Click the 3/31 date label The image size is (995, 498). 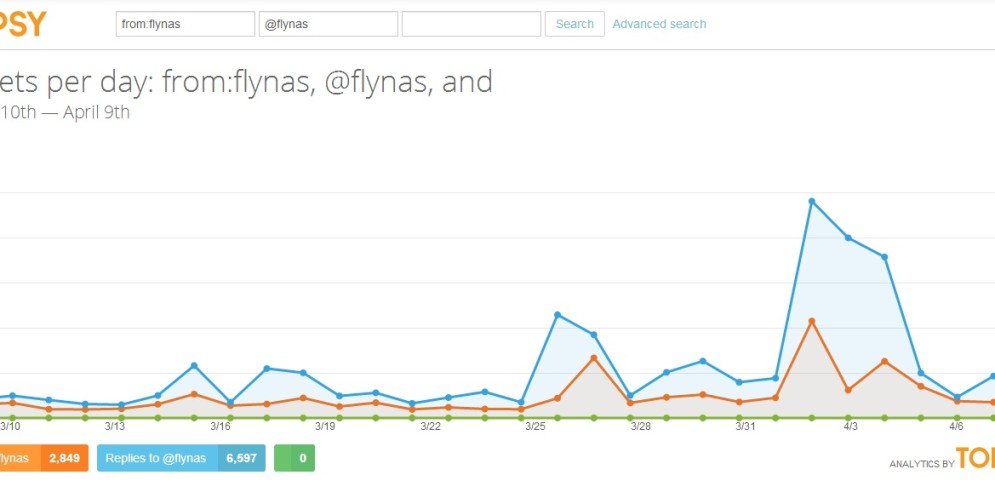click(x=746, y=426)
